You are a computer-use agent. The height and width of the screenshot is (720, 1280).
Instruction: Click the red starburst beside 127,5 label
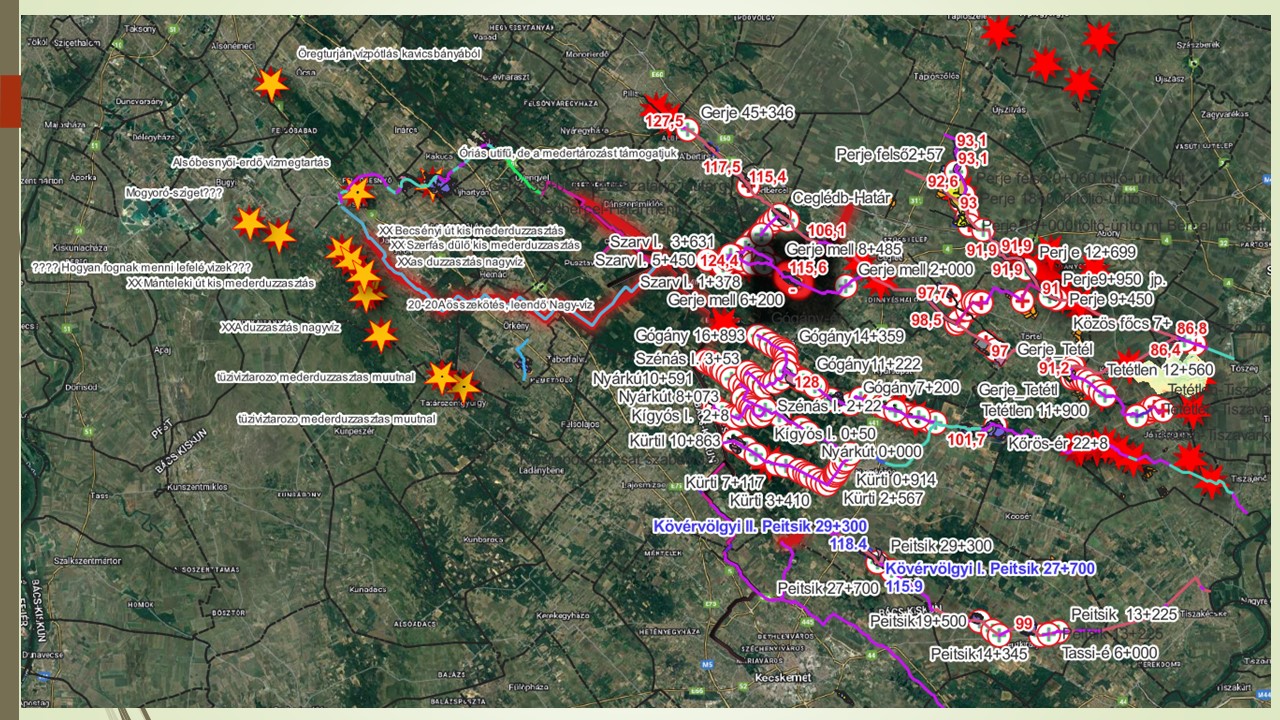(x=656, y=106)
